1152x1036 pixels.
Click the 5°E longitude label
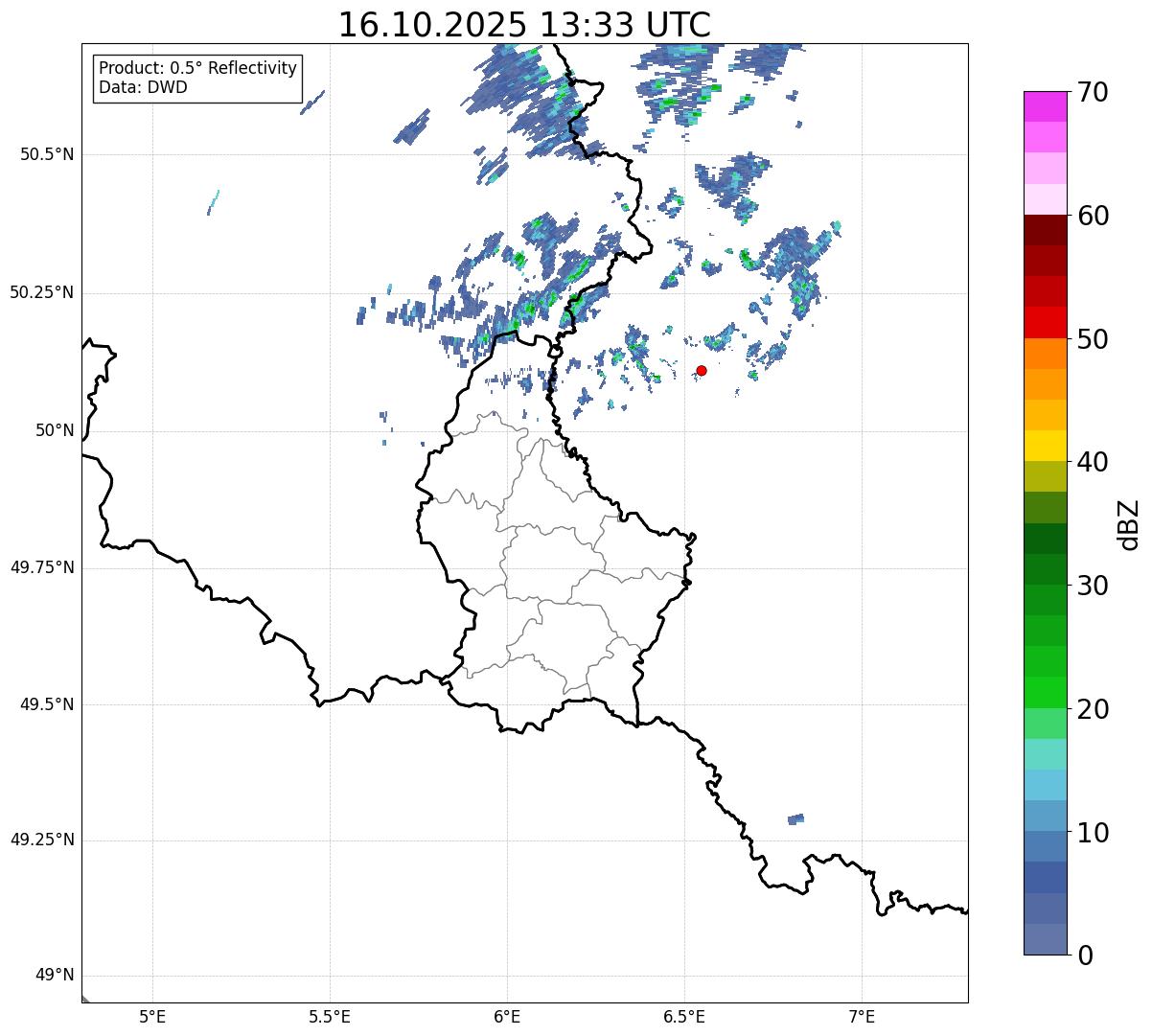click(152, 1017)
